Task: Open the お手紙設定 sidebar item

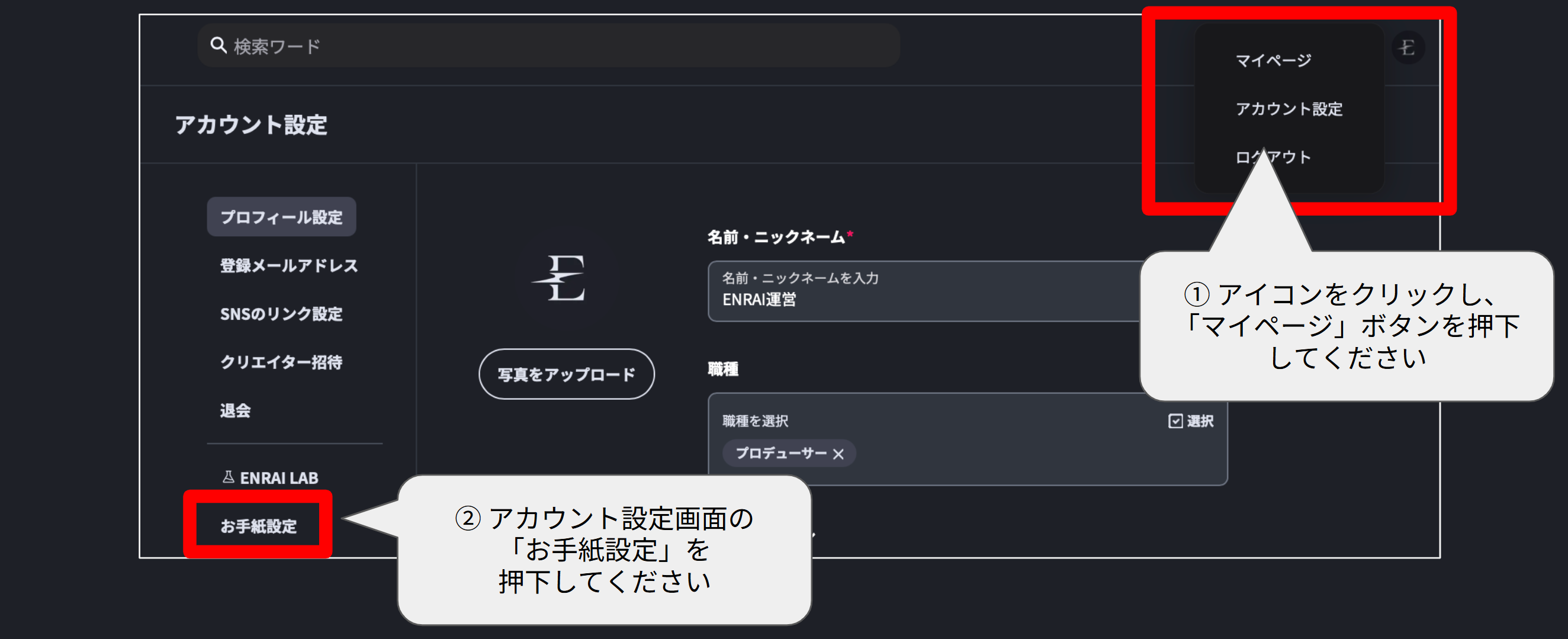Action: [x=258, y=526]
